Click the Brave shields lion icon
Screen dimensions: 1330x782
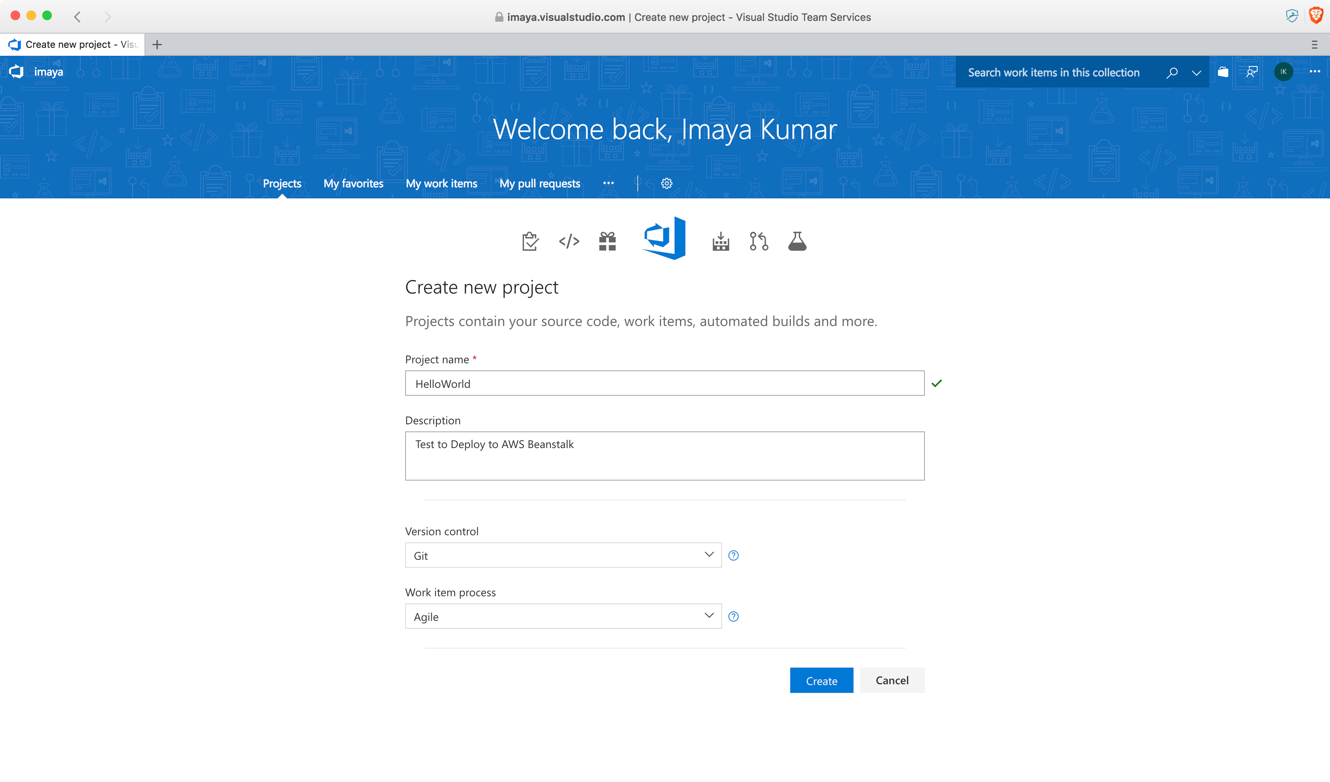pos(1316,16)
